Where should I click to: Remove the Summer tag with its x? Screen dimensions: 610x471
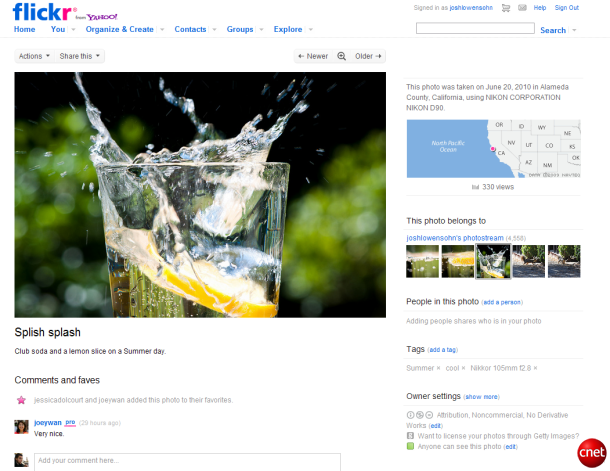point(438,368)
